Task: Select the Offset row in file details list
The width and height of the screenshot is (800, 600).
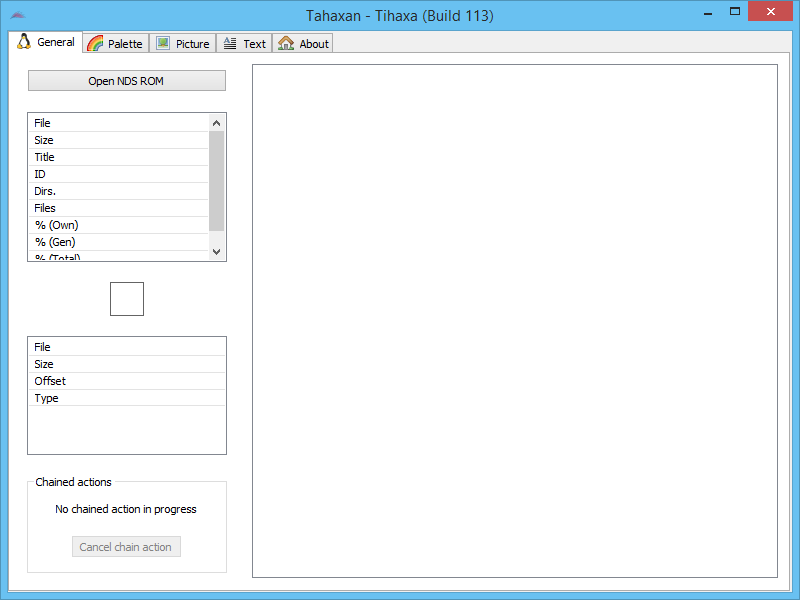Action: (126, 381)
